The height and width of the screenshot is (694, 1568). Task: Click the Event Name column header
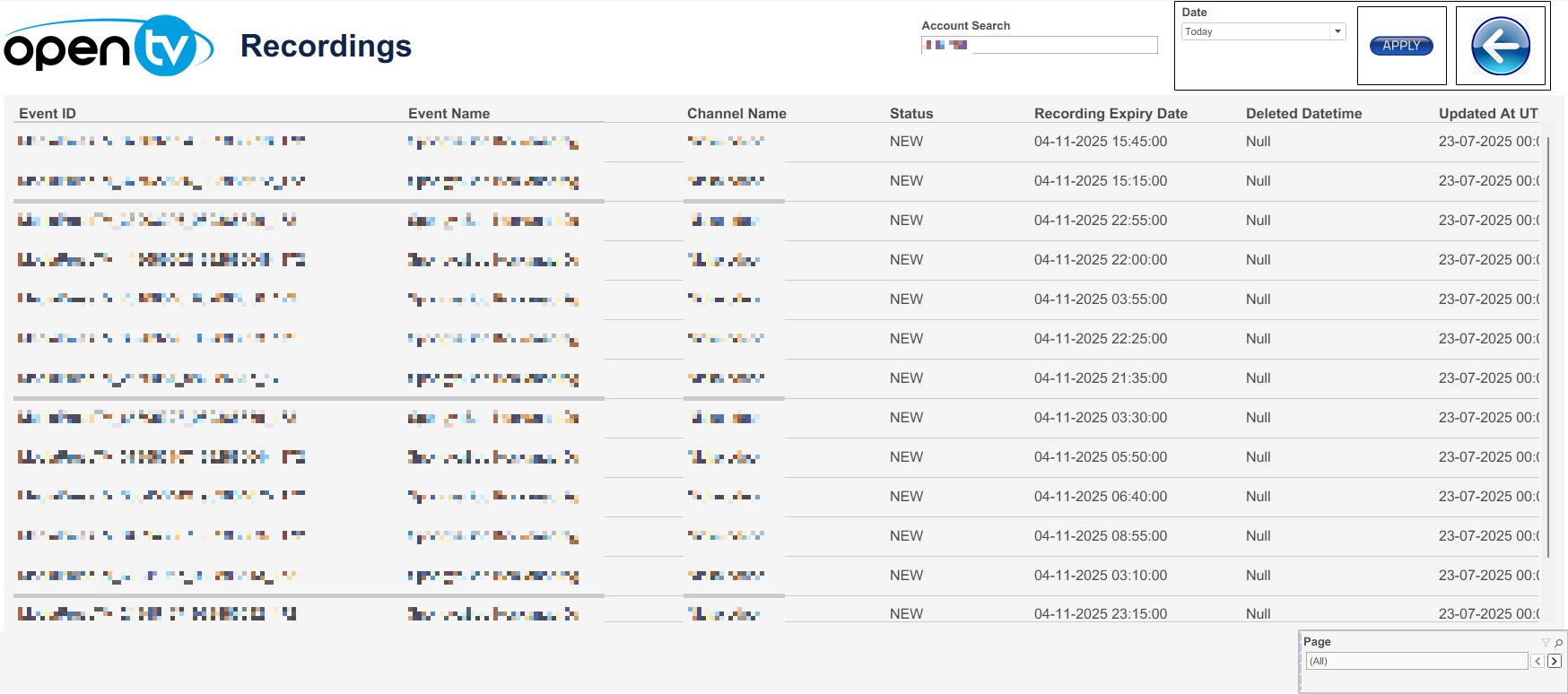coord(449,113)
